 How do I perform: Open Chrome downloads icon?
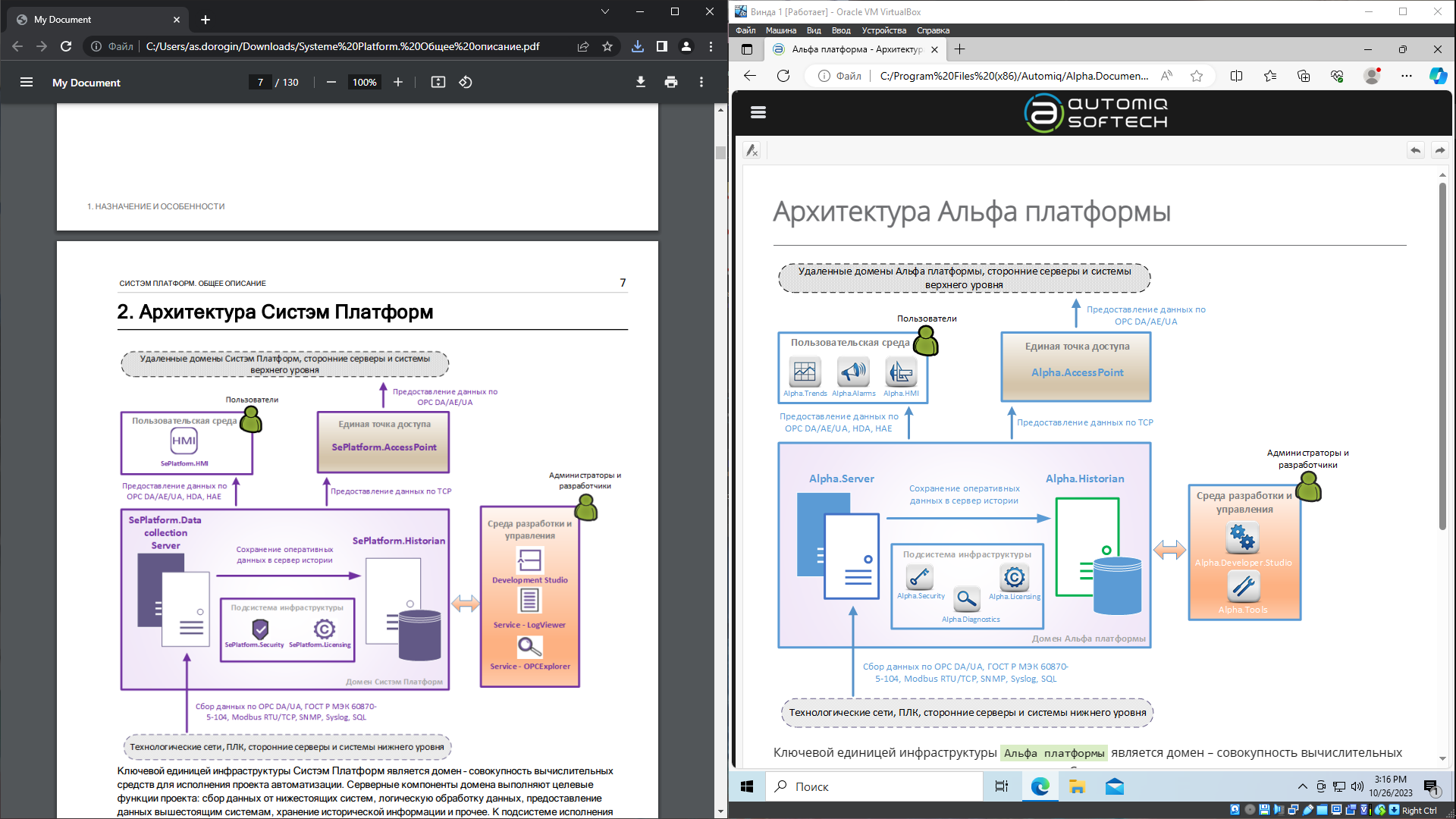638,46
